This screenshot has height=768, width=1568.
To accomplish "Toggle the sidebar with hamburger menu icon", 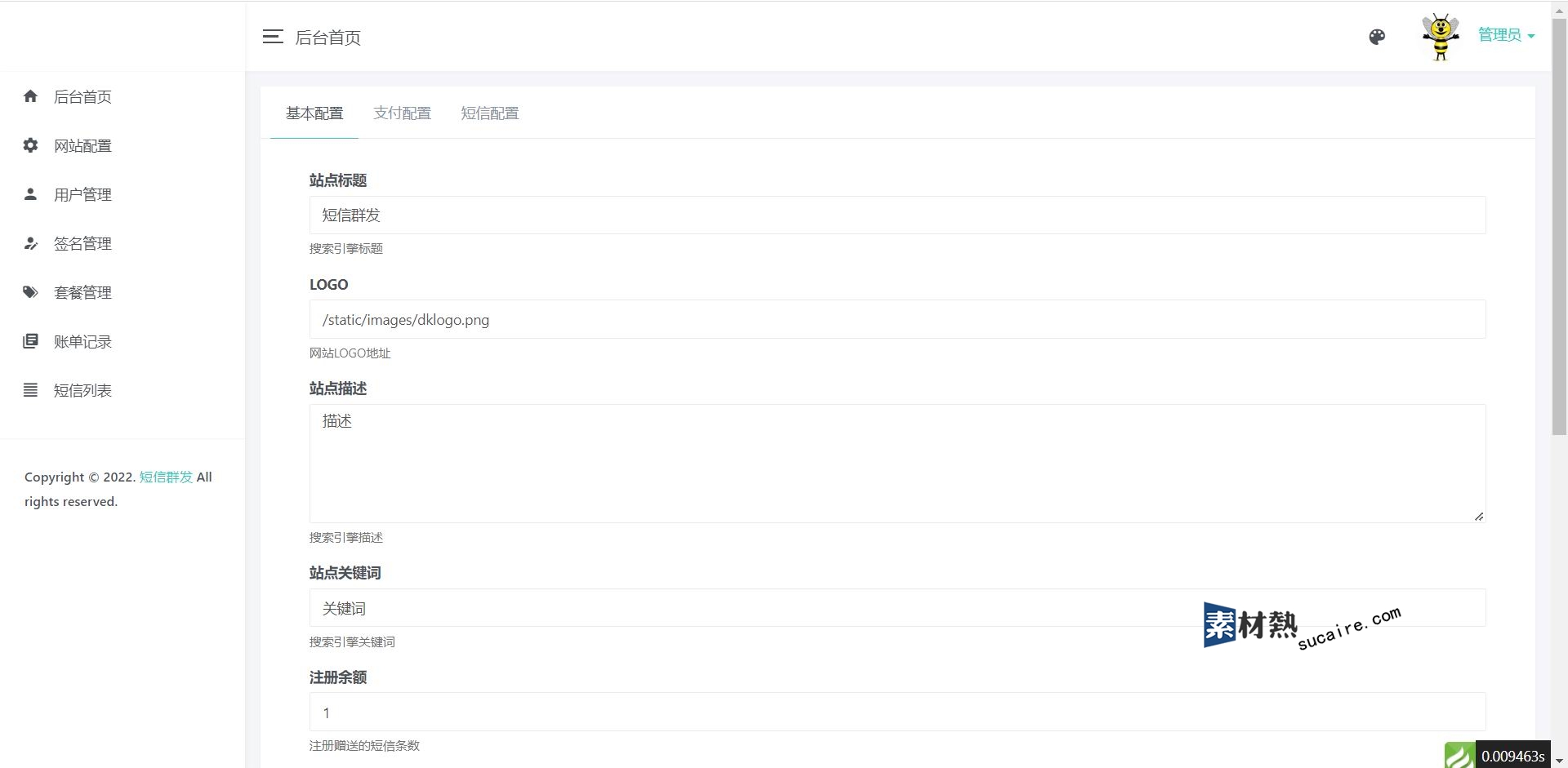I will pos(273,37).
